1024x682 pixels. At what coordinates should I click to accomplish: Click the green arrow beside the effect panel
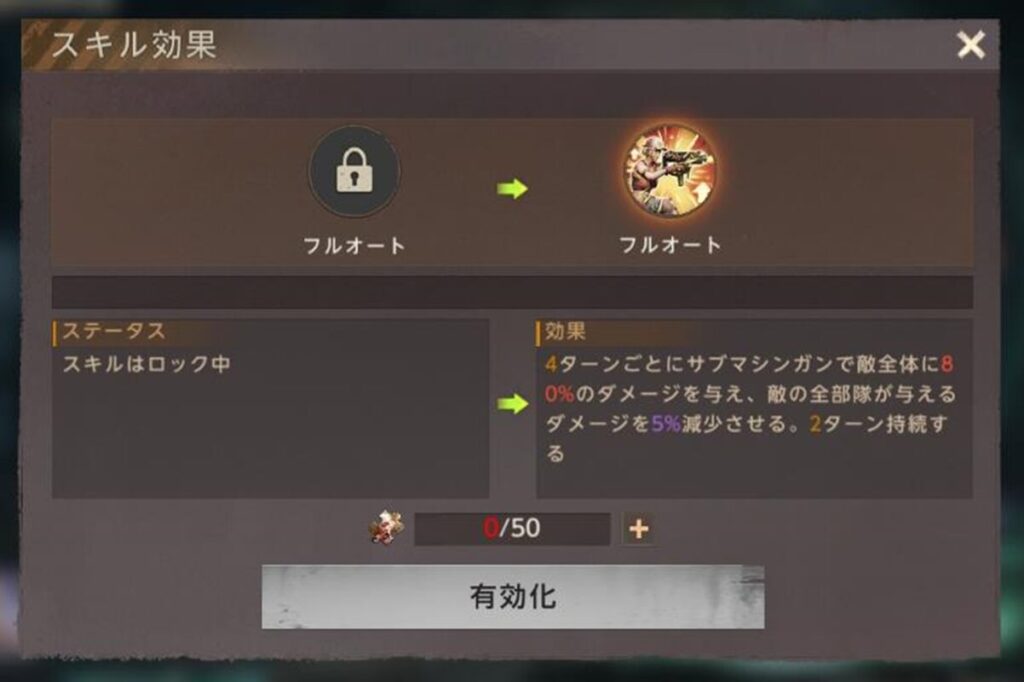513,404
